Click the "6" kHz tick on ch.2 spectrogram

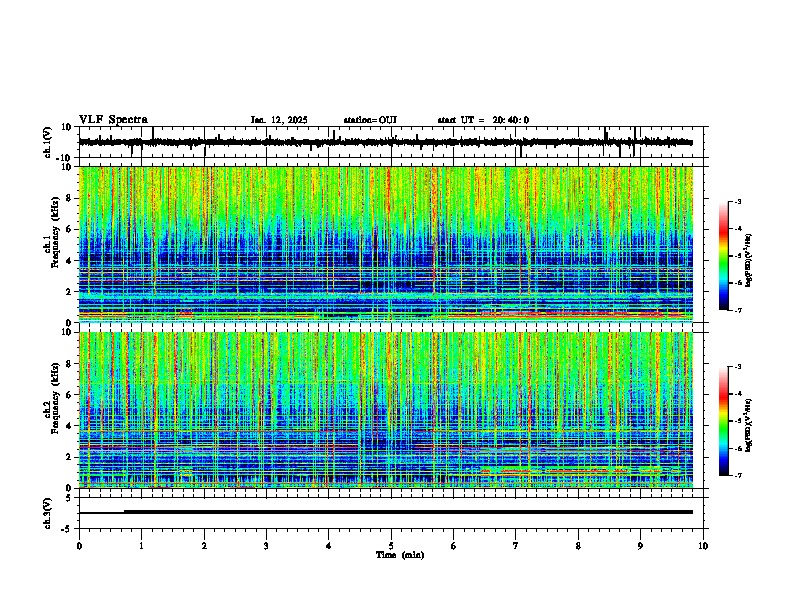(x=70, y=395)
